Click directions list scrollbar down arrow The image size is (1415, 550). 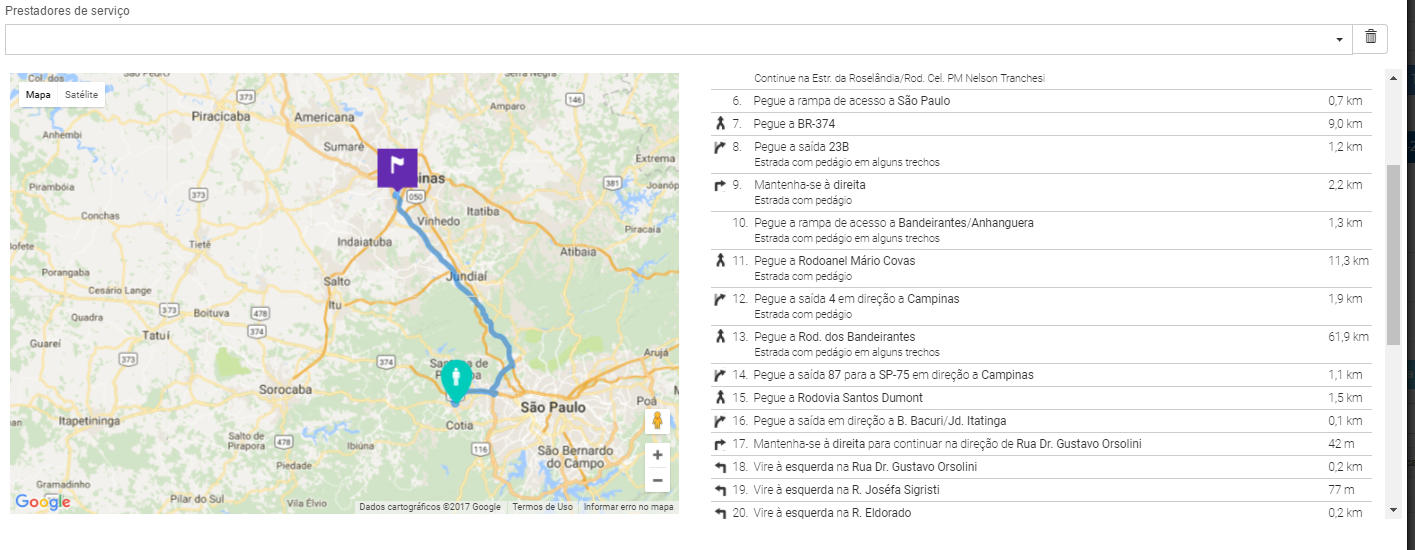point(1393,510)
